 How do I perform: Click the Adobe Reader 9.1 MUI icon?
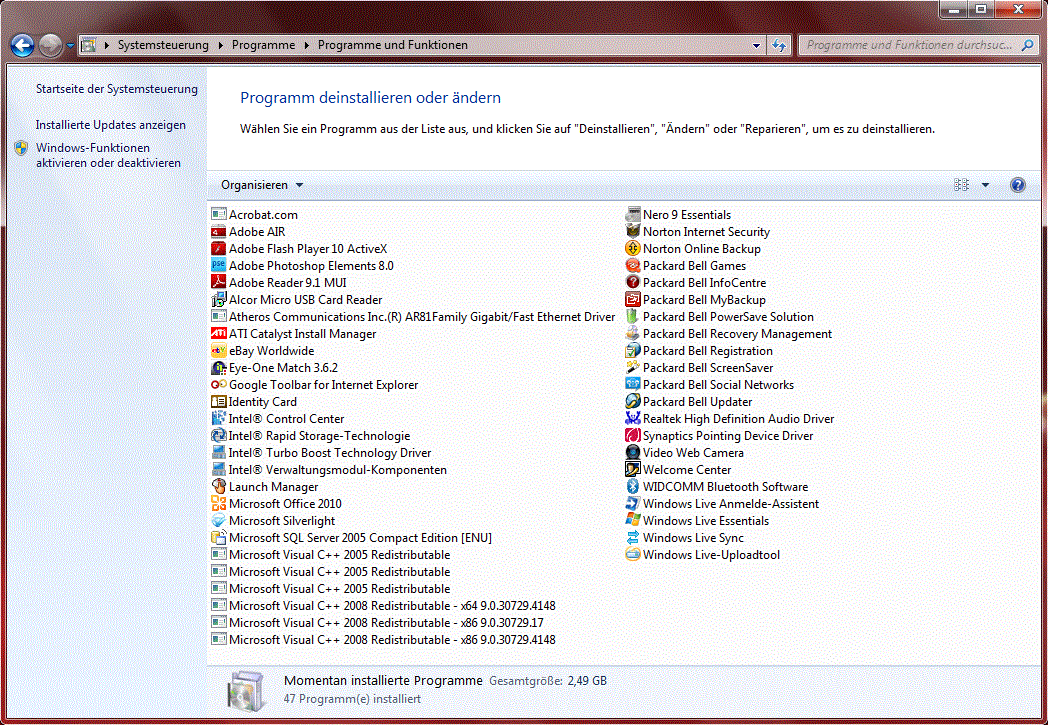point(219,283)
